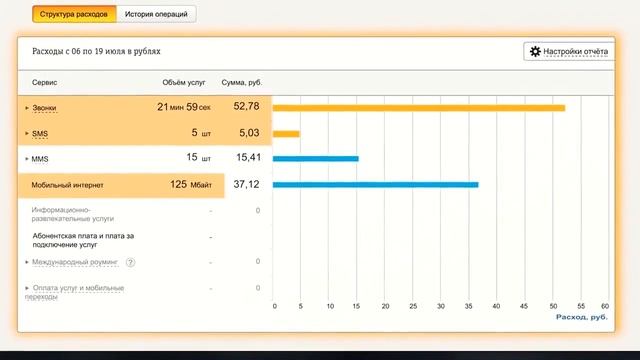This screenshot has height=360, width=640.
Task: Expand the Международный роуминг row arrow
Action: (27, 262)
